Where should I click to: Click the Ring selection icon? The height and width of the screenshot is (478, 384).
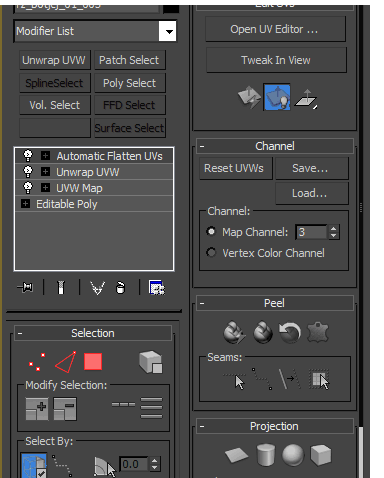pos(151,408)
